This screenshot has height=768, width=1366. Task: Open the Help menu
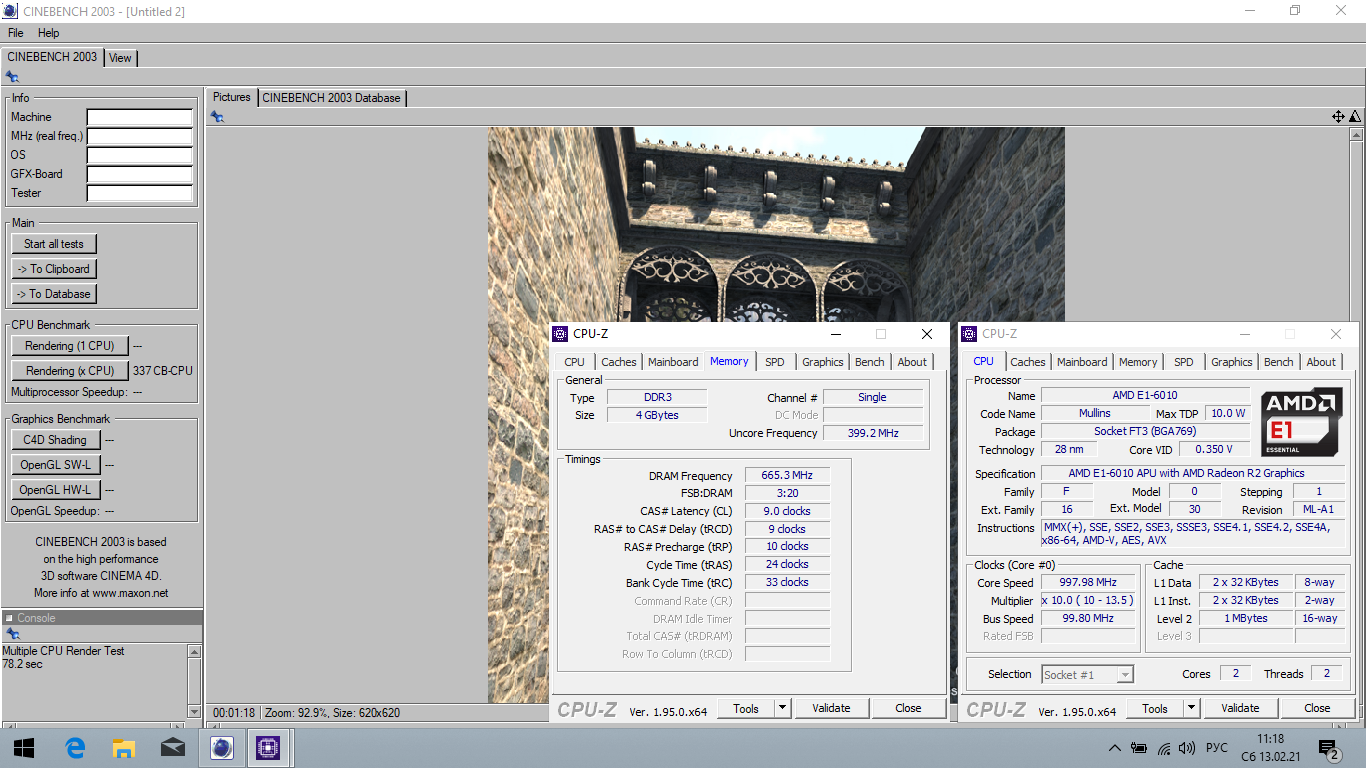click(x=49, y=33)
